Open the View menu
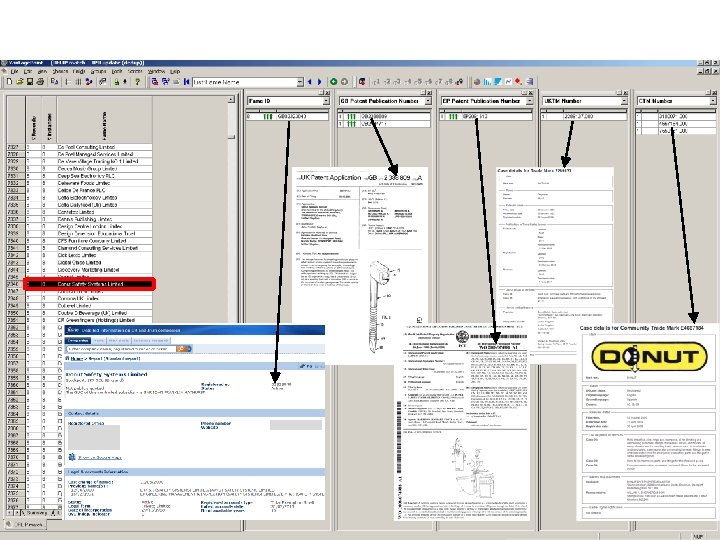 42,72
